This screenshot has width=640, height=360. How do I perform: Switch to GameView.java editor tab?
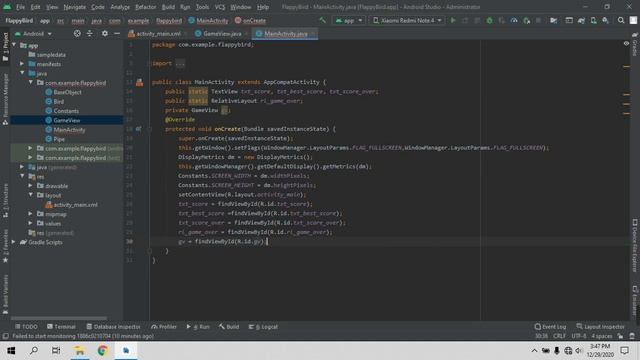tap(222, 33)
